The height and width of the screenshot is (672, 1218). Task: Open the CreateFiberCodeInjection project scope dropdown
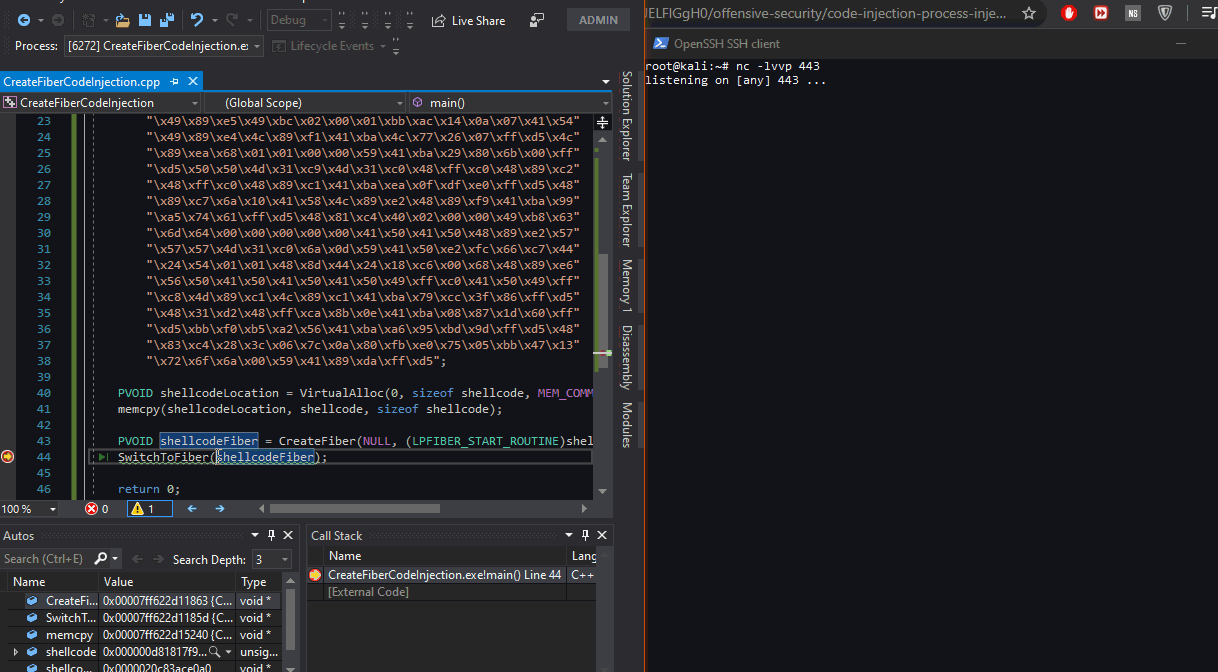point(100,102)
